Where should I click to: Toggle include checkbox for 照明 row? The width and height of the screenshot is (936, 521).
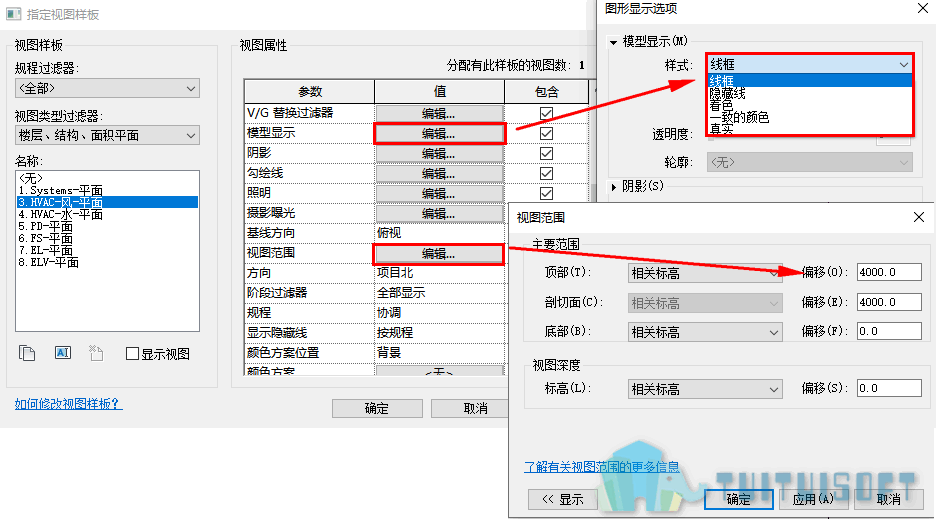pyautogui.click(x=546, y=193)
